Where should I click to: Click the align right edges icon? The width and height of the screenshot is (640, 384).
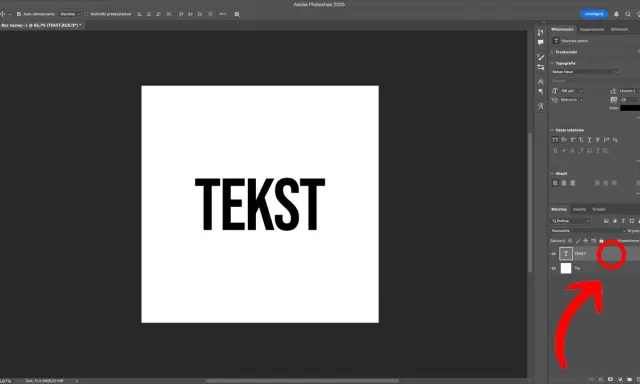(158, 14)
